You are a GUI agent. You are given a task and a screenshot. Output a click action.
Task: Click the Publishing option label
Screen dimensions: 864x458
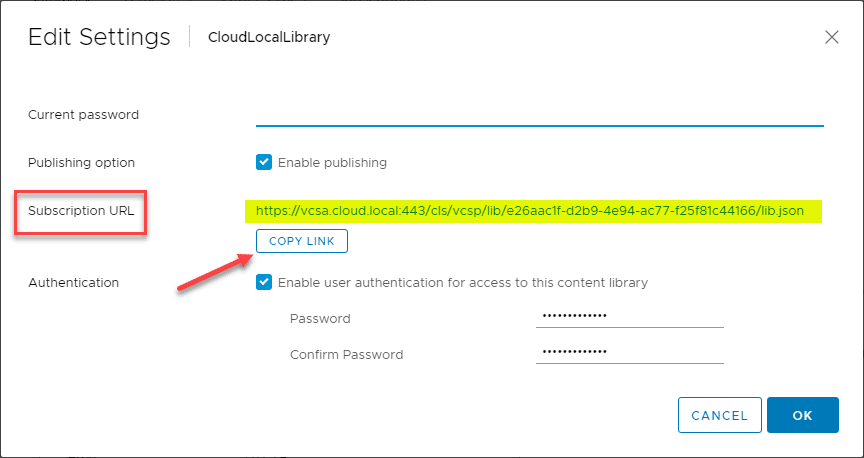tap(81, 162)
